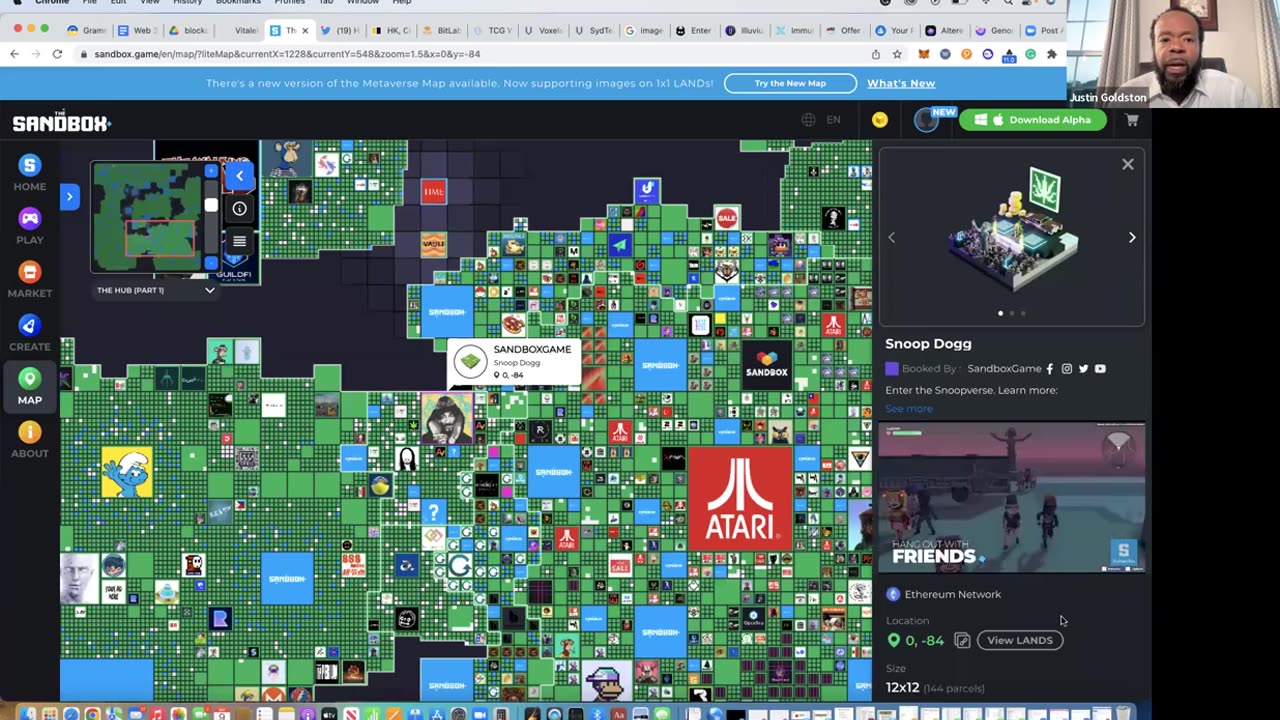
Task: Bookmark page with star icon
Action: click(x=897, y=54)
